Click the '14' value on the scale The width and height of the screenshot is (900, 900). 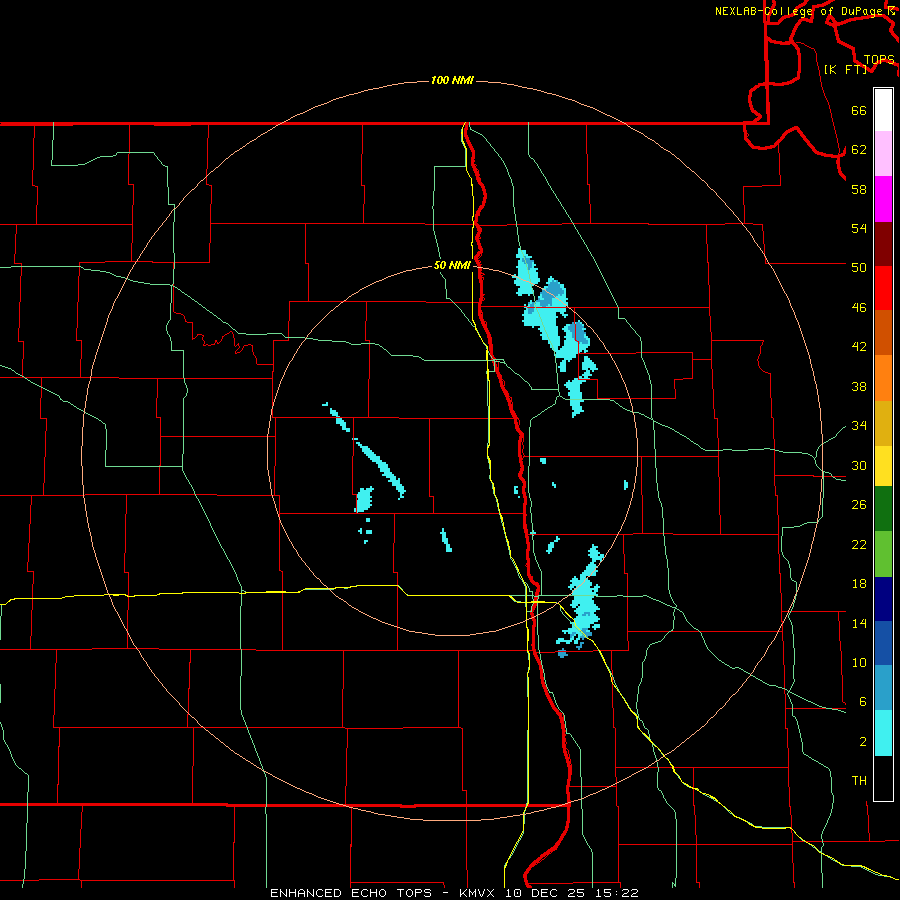(x=859, y=623)
